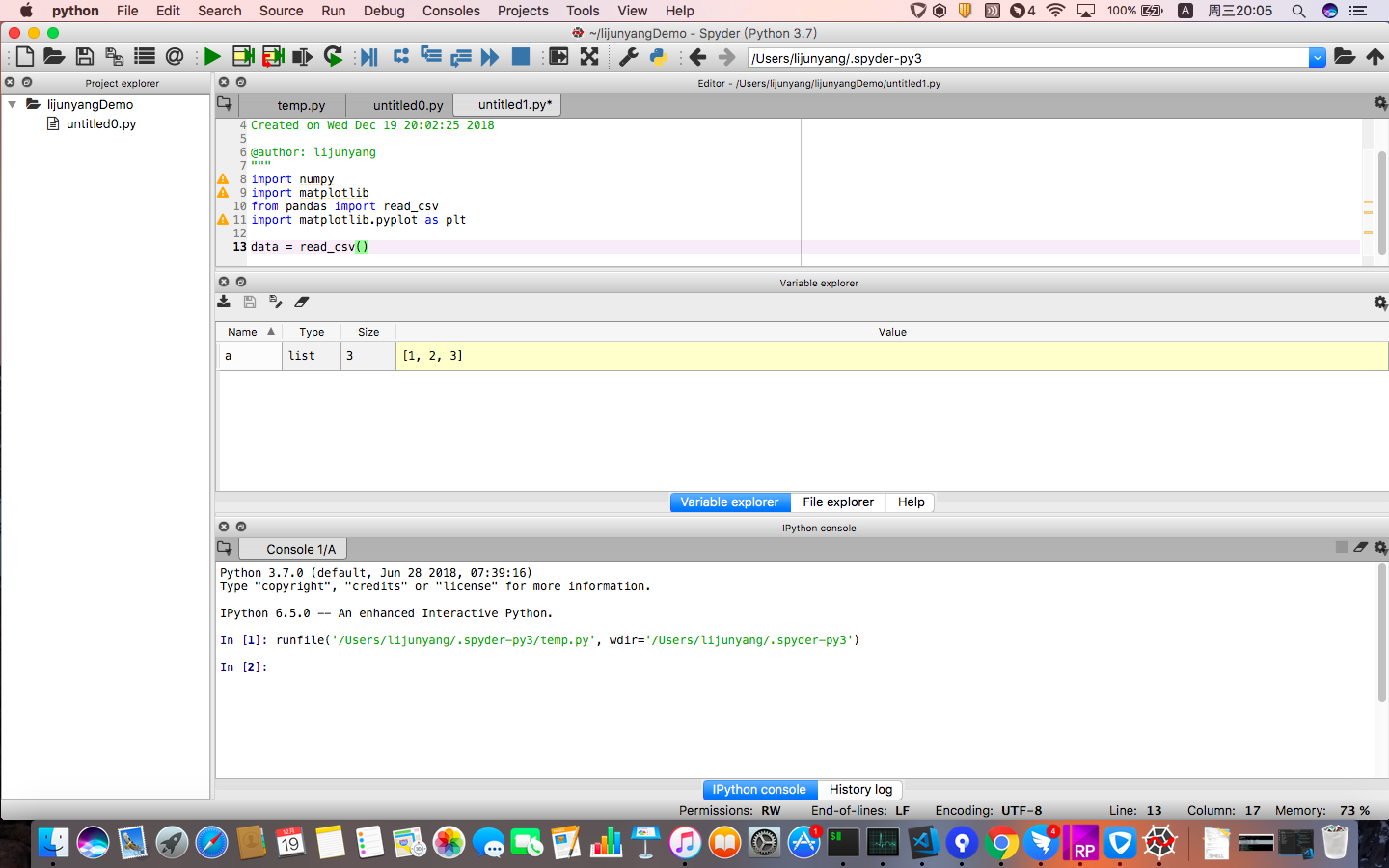Switch to History log tab
The height and width of the screenshot is (868, 1389).
point(860,790)
